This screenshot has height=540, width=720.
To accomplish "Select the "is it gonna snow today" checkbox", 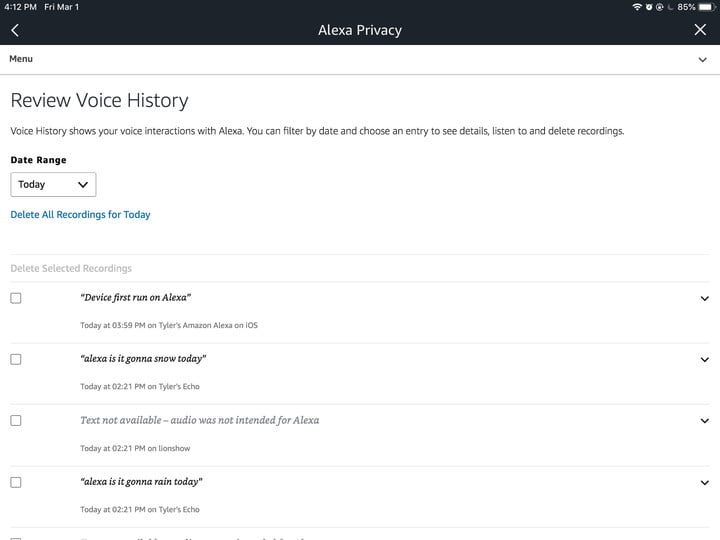I will tap(16, 359).
